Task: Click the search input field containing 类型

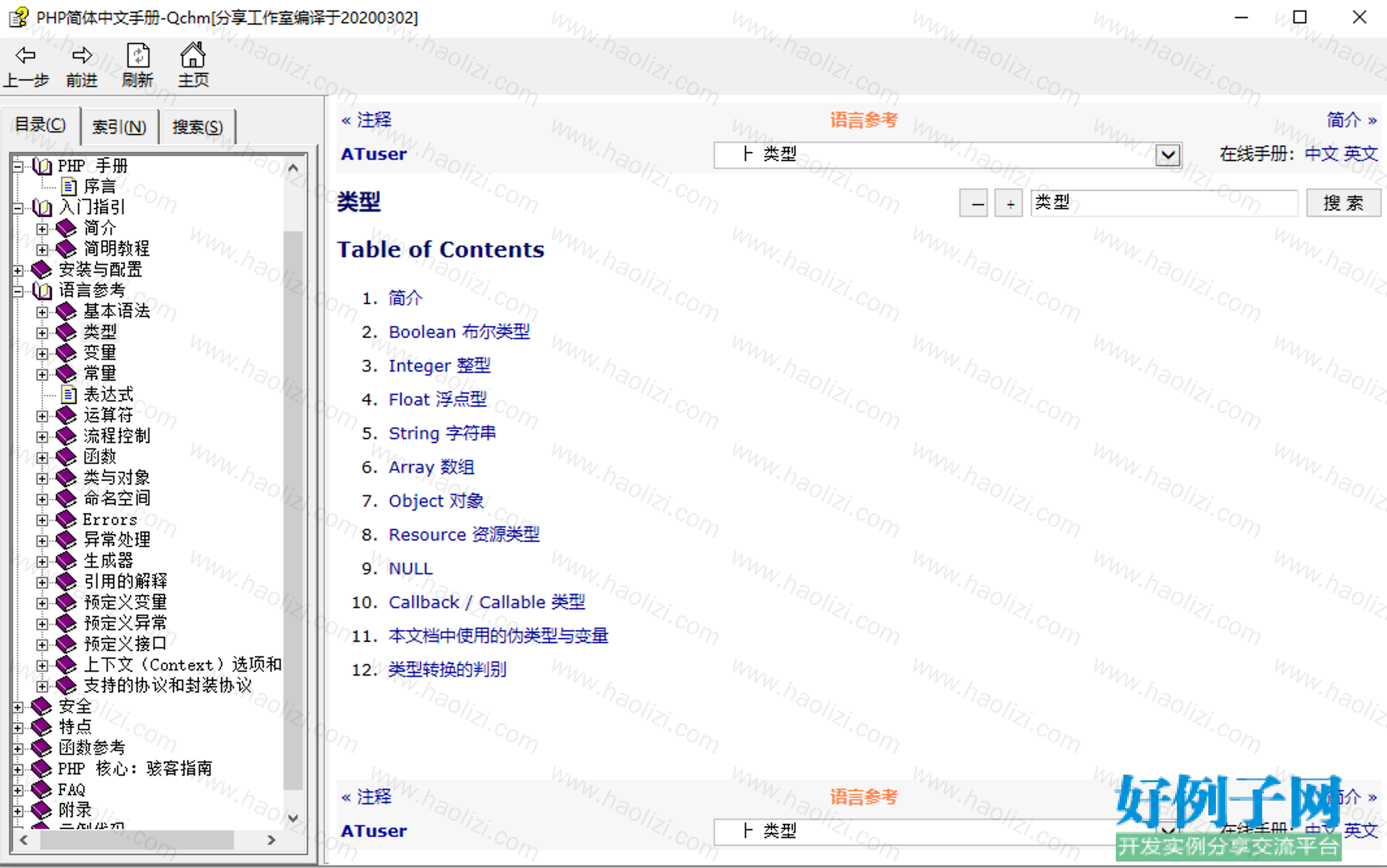Action: click(x=1163, y=203)
